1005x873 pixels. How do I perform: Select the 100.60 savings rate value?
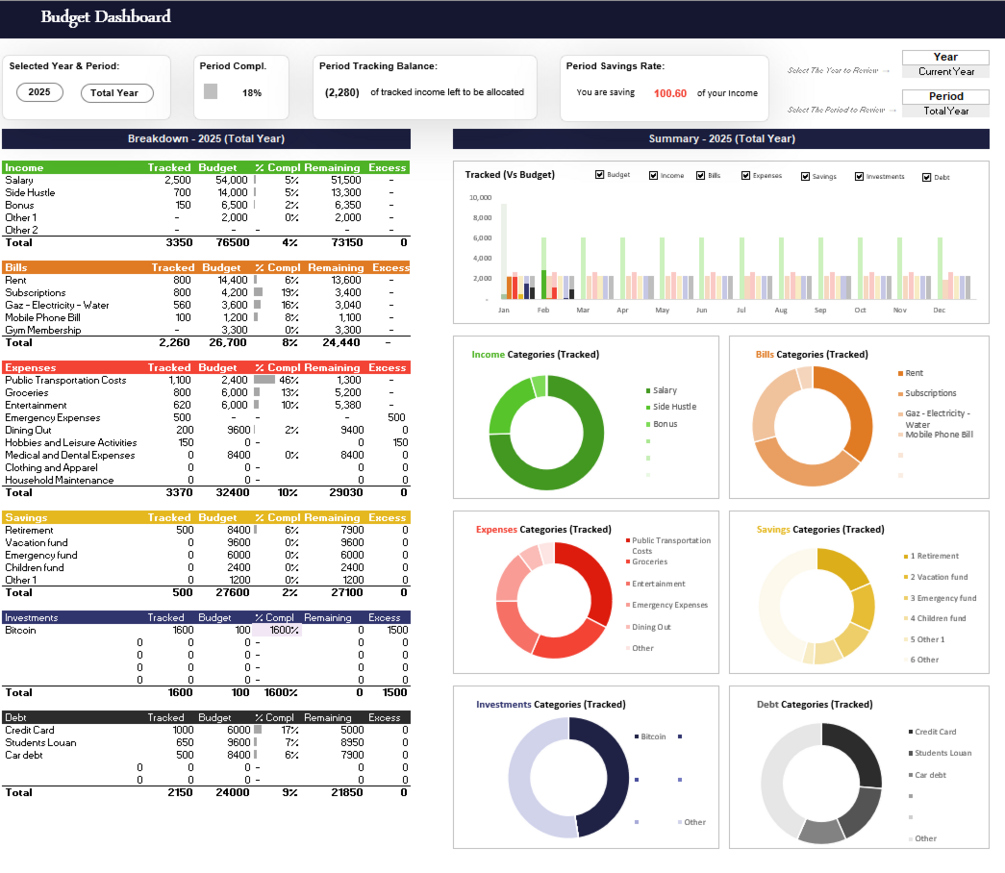pyautogui.click(x=670, y=94)
